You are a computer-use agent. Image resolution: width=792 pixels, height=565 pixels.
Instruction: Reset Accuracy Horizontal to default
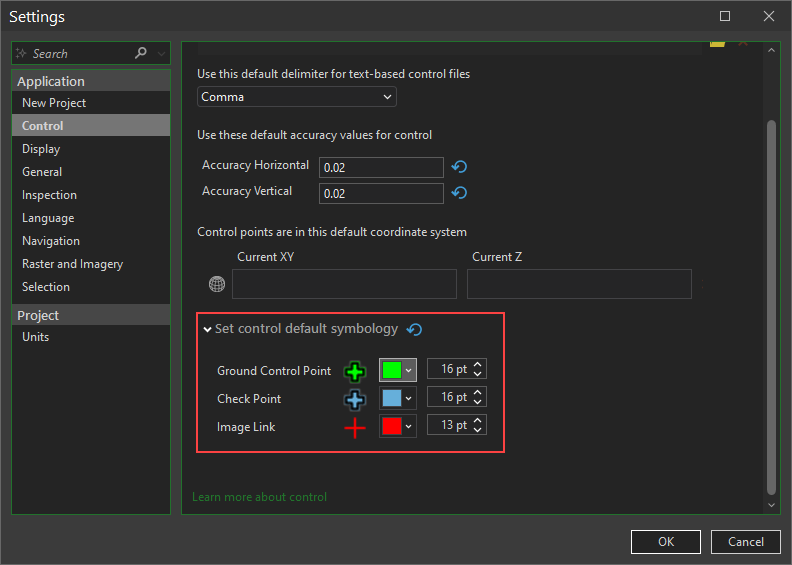point(459,167)
